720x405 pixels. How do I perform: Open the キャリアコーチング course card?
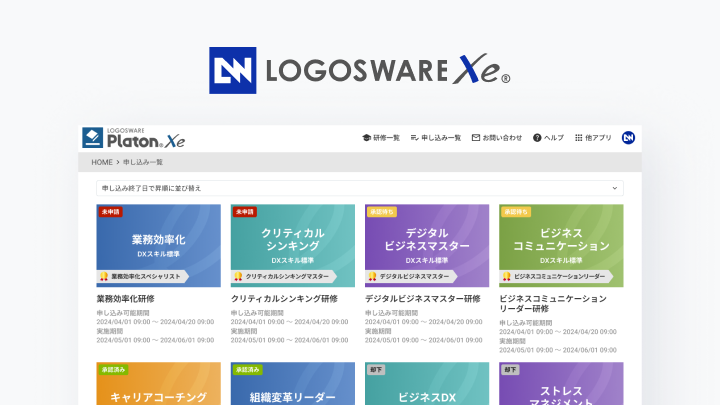[x=158, y=383]
